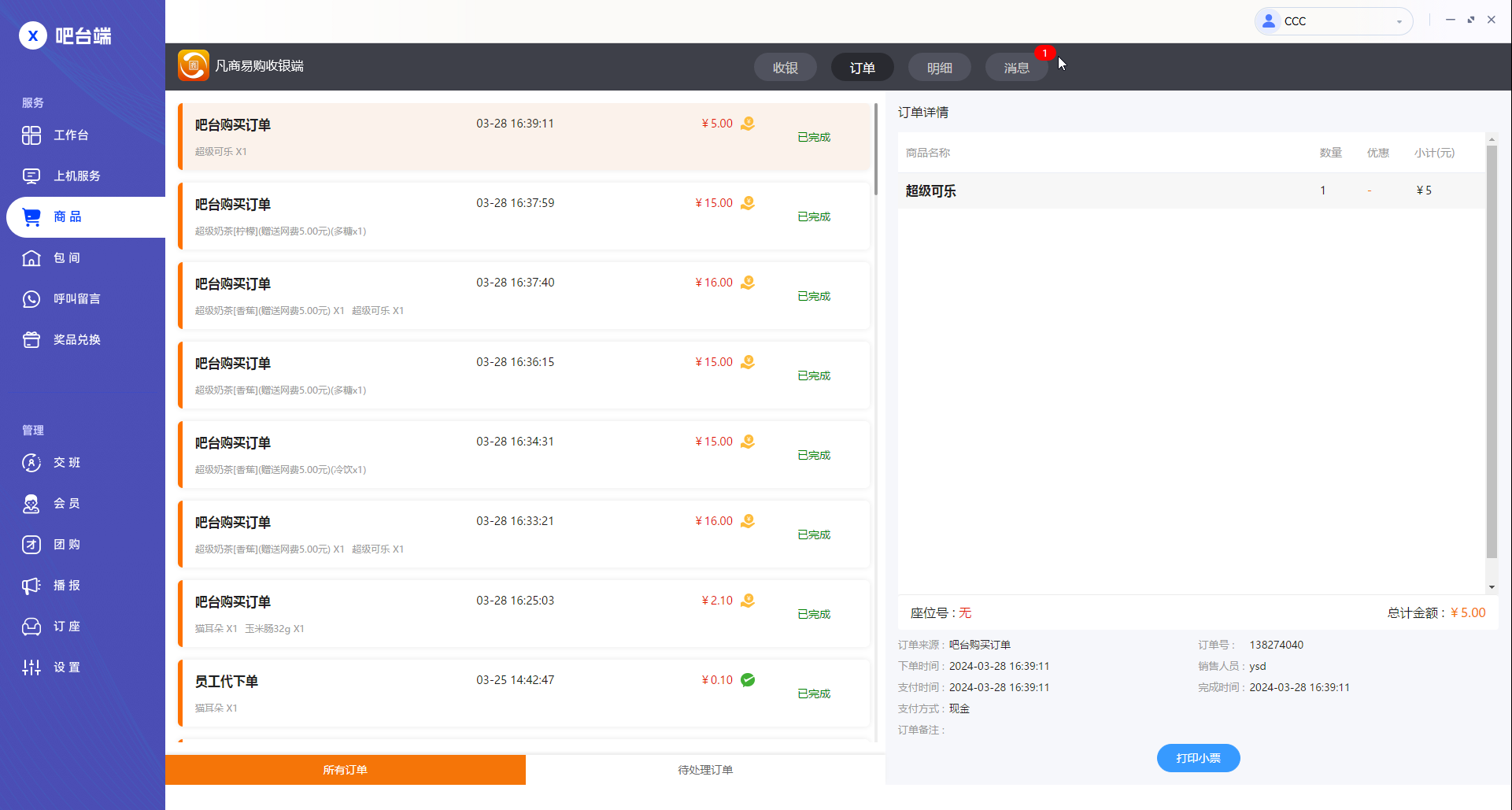Screen dimensions: 1512x810
Task: Click the 订座 sofa icon
Action: [31, 627]
